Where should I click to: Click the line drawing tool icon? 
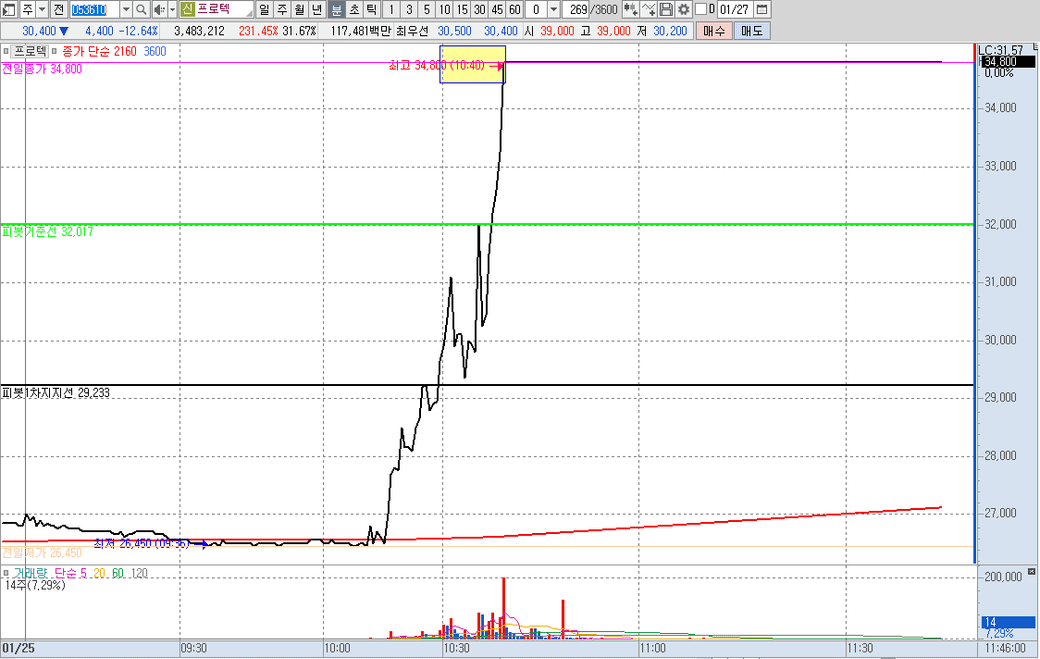tap(649, 9)
